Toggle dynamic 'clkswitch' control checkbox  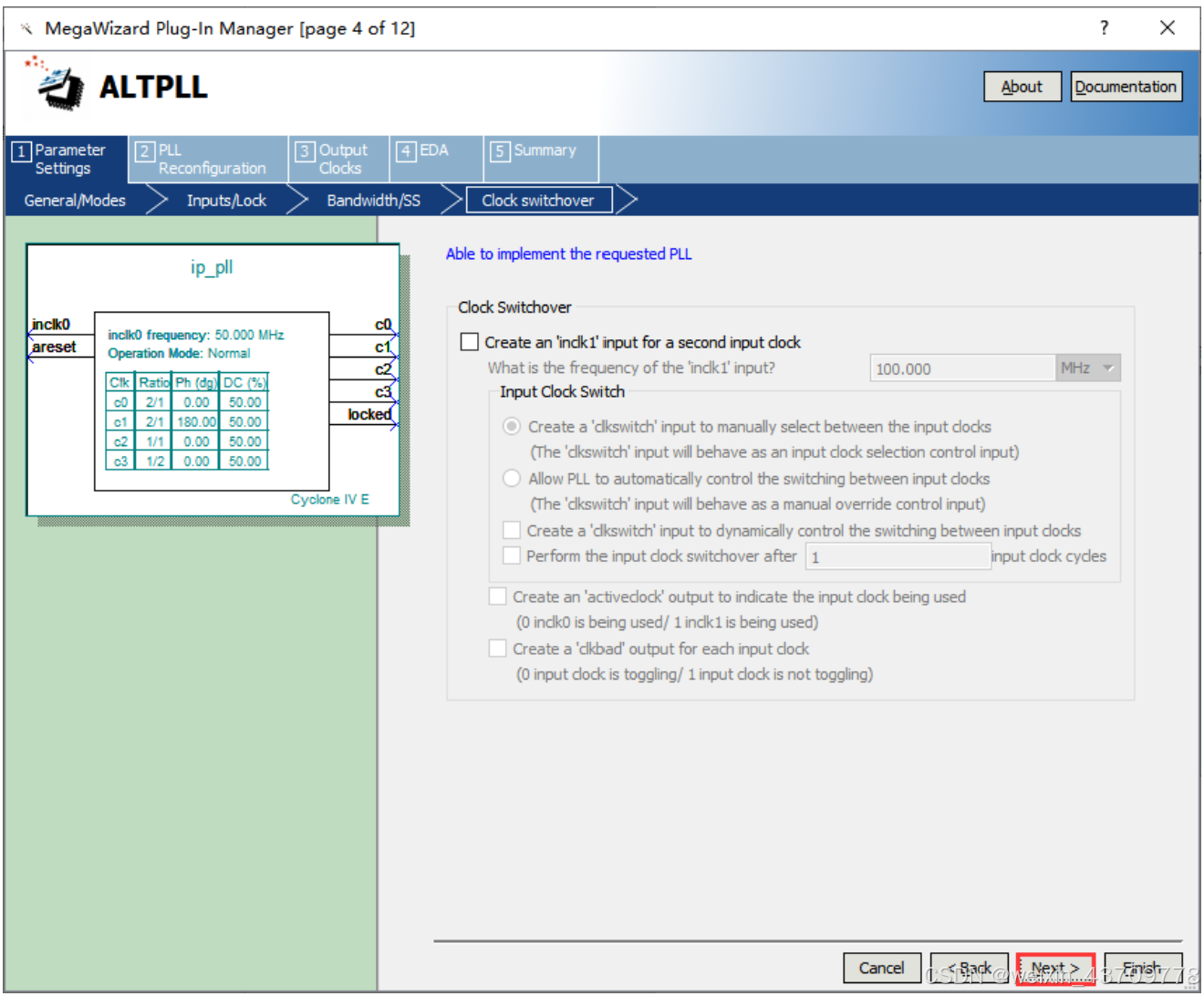[x=512, y=530]
